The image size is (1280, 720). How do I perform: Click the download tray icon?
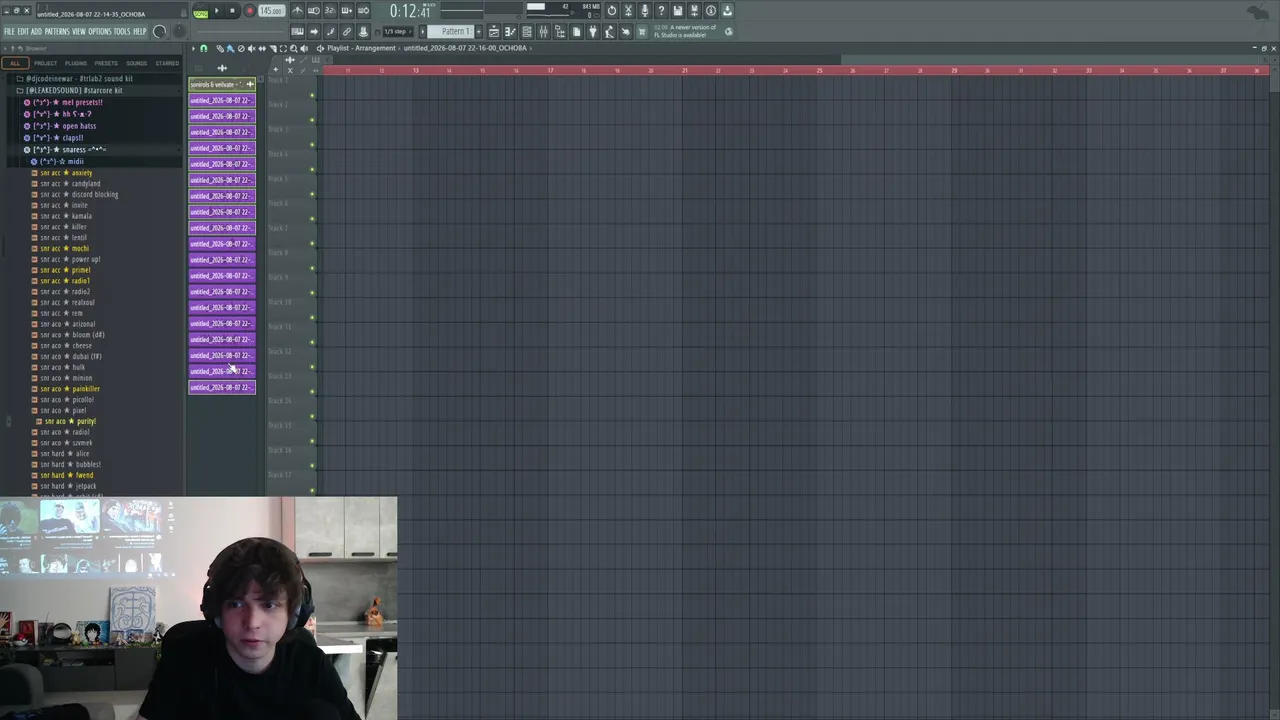[727, 11]
